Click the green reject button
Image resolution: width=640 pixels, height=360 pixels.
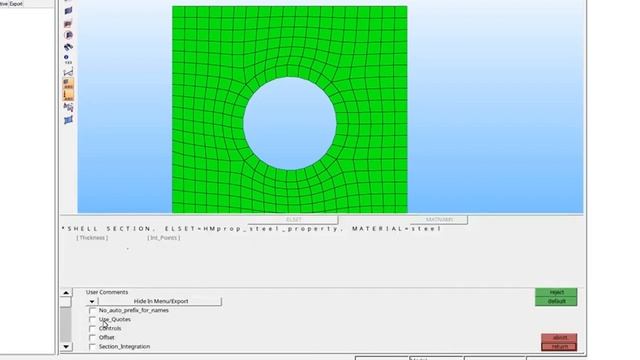556,292
